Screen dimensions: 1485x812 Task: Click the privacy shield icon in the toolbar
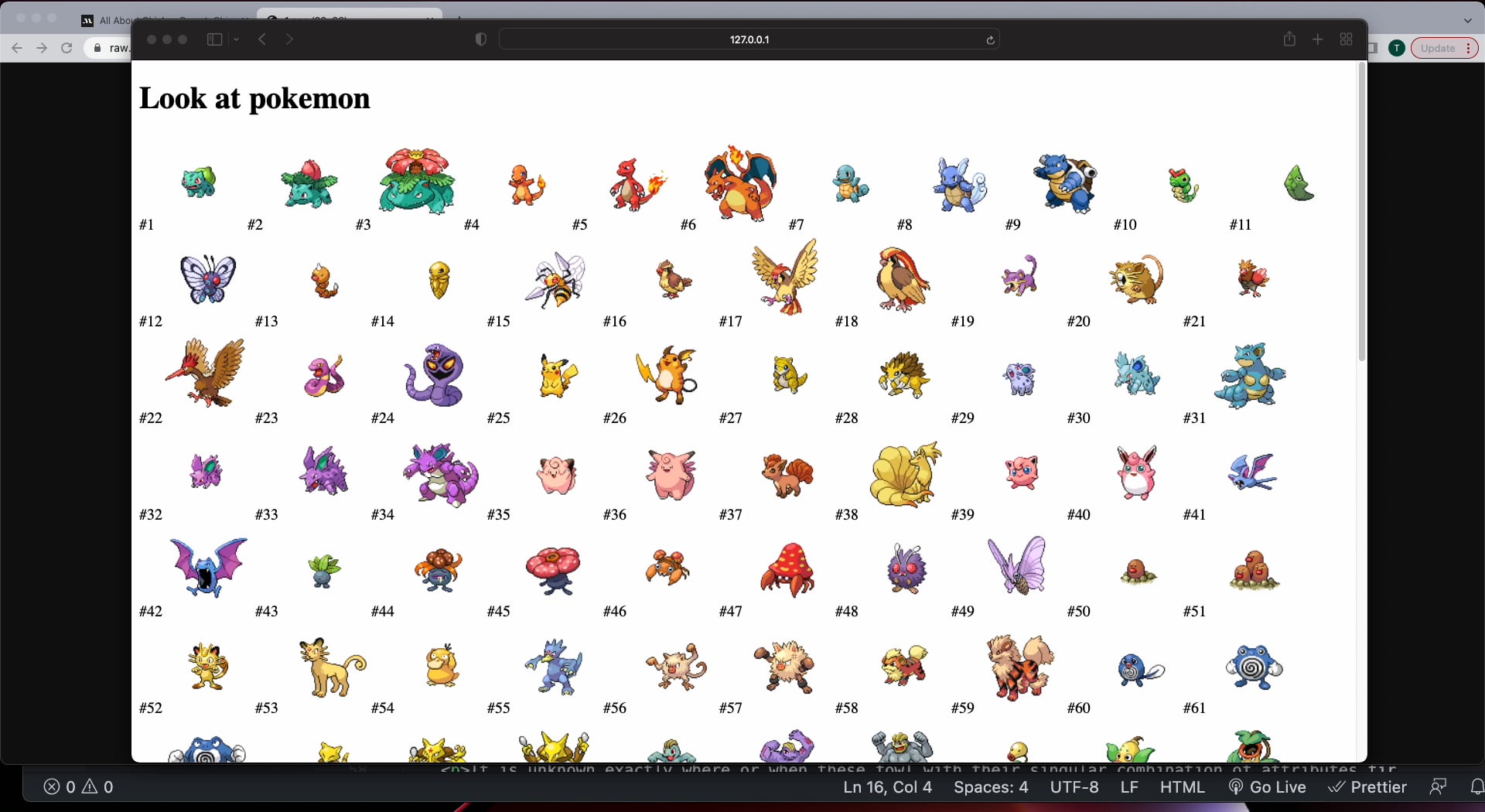(x=480, y=39)
